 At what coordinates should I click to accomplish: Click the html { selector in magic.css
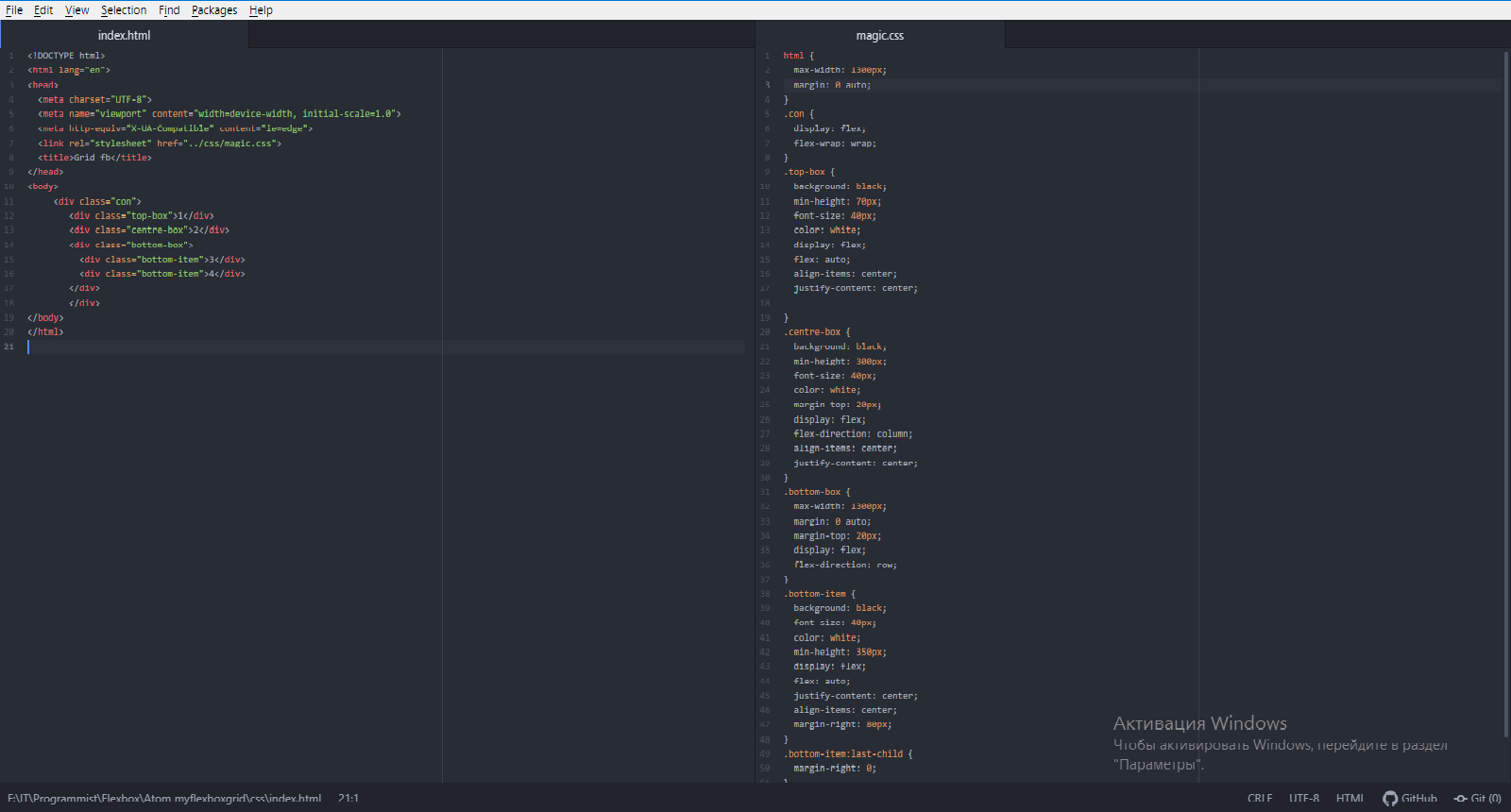798,56
